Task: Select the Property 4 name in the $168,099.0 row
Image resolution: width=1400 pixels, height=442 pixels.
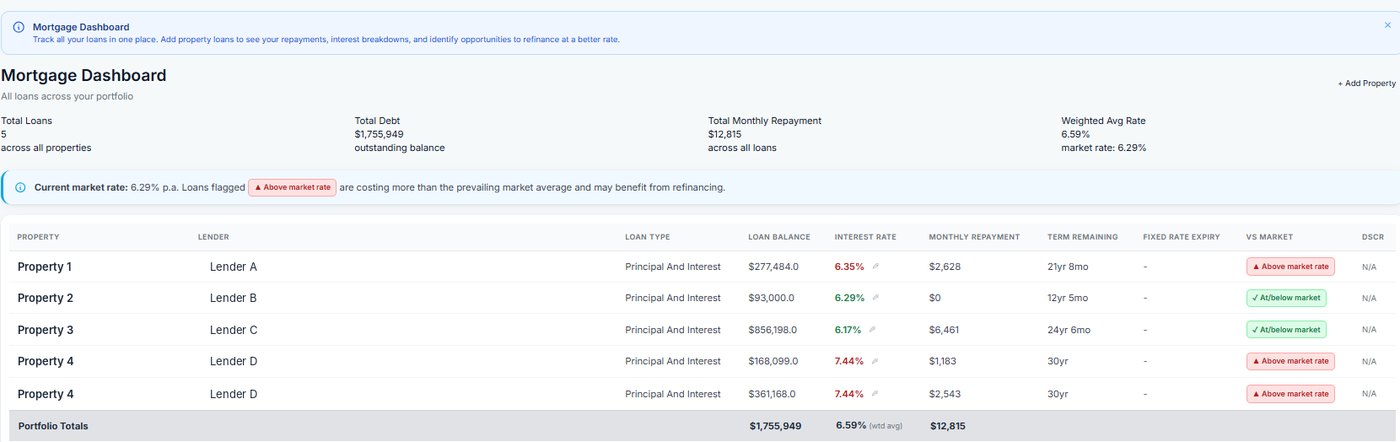Action: [x=45, y=361]
